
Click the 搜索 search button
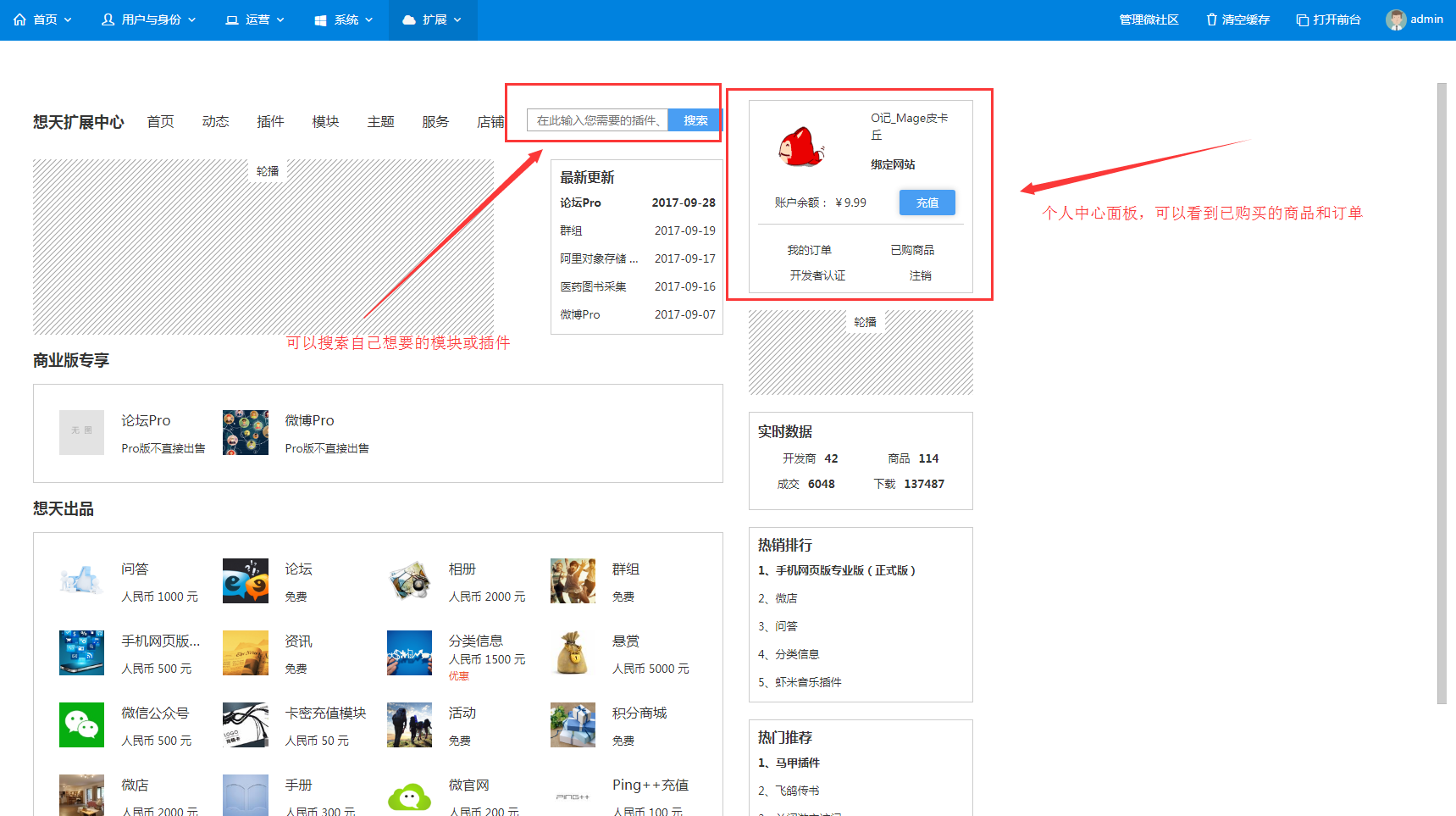point(695,120)
